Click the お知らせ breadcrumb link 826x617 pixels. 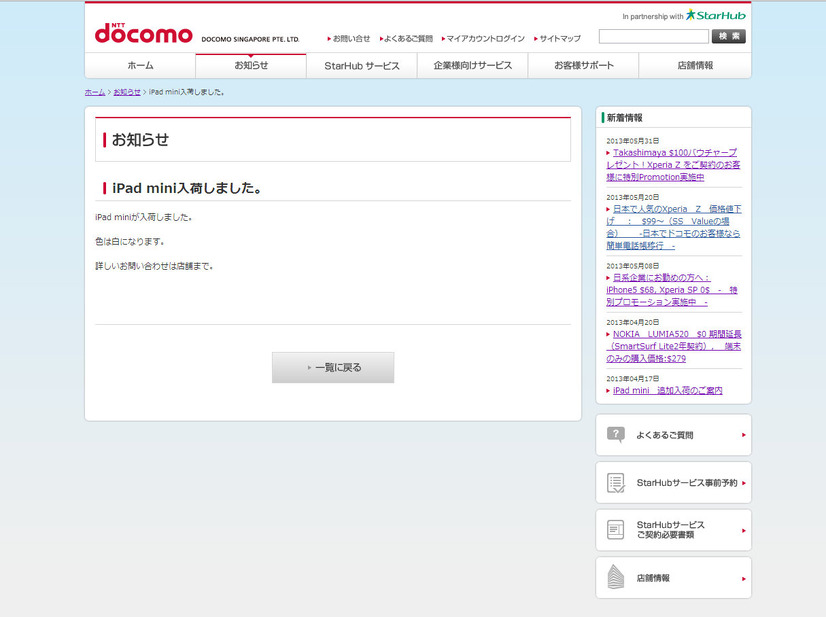(x=127, y=92)
